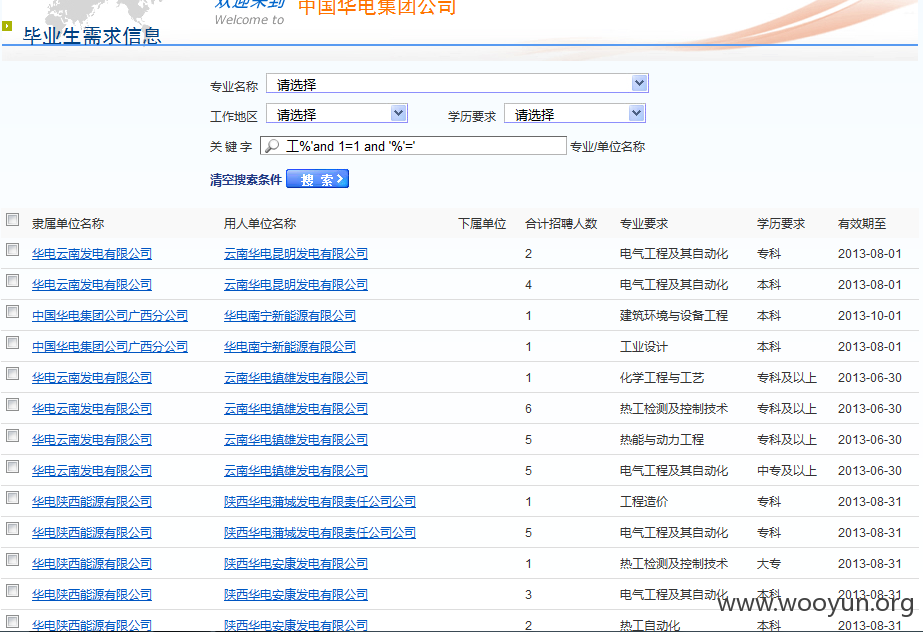Click the 大专 education cell
This screenshot has height=632, width=923.
769,564
